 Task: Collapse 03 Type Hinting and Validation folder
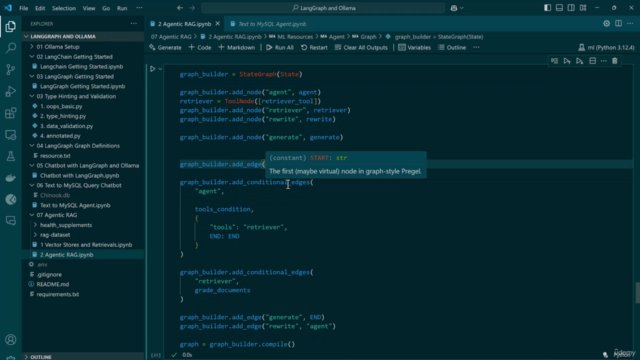32,96
